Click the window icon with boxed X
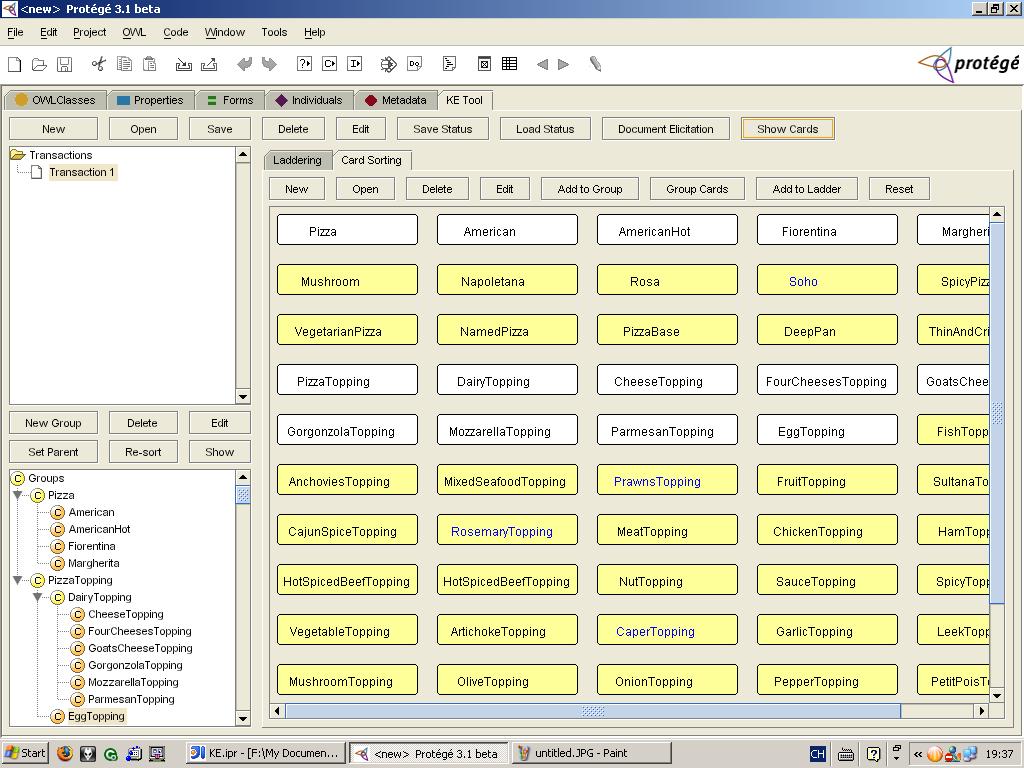 484,64
